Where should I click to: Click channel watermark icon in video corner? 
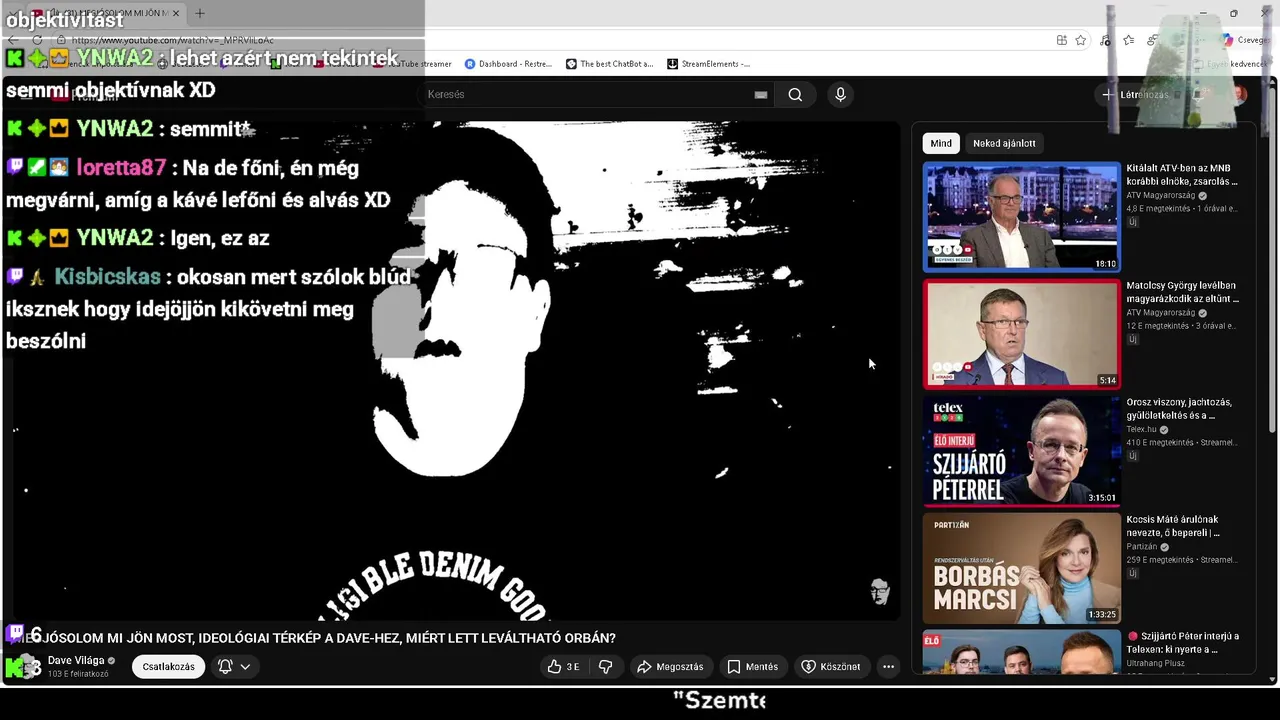[x=879, y=592]
